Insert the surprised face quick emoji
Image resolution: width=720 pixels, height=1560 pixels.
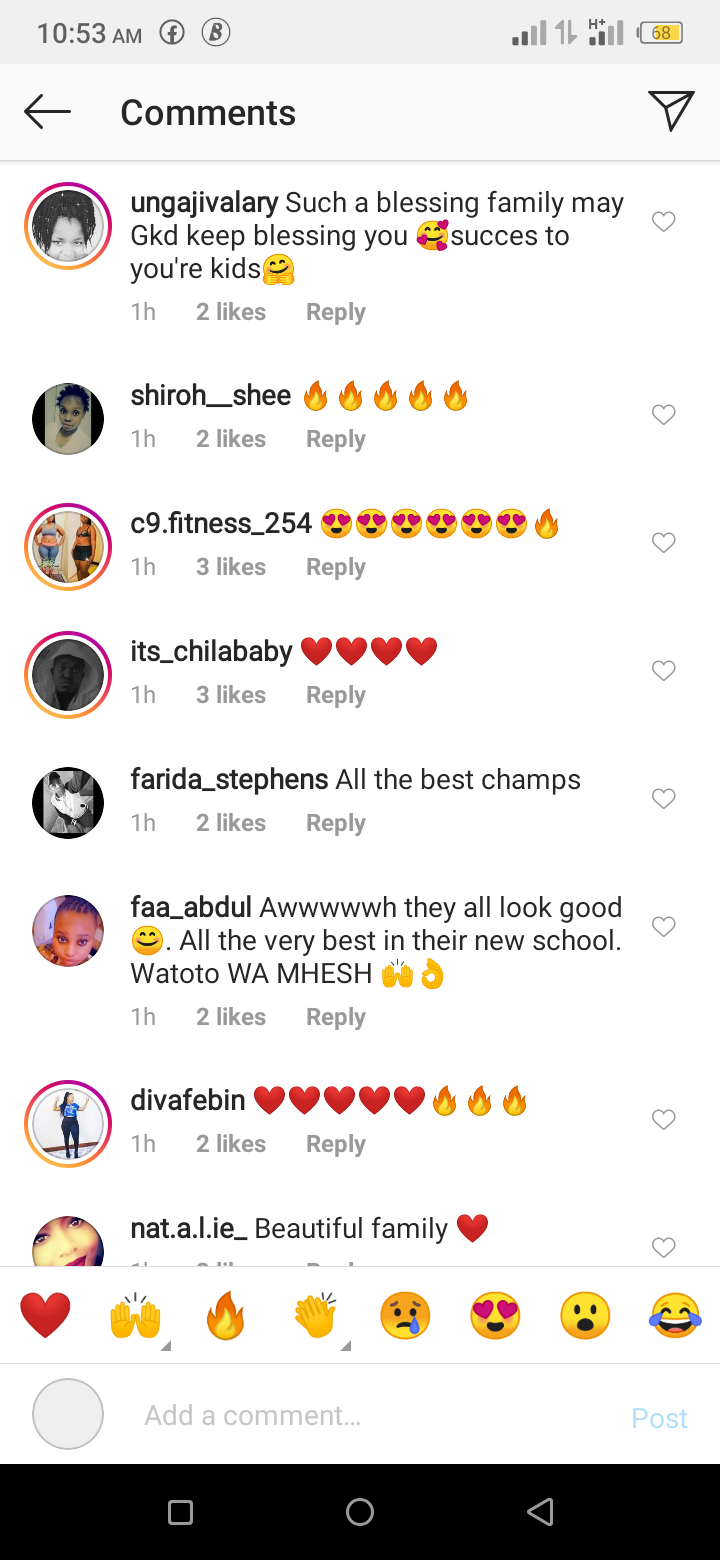coord(585,1315)
